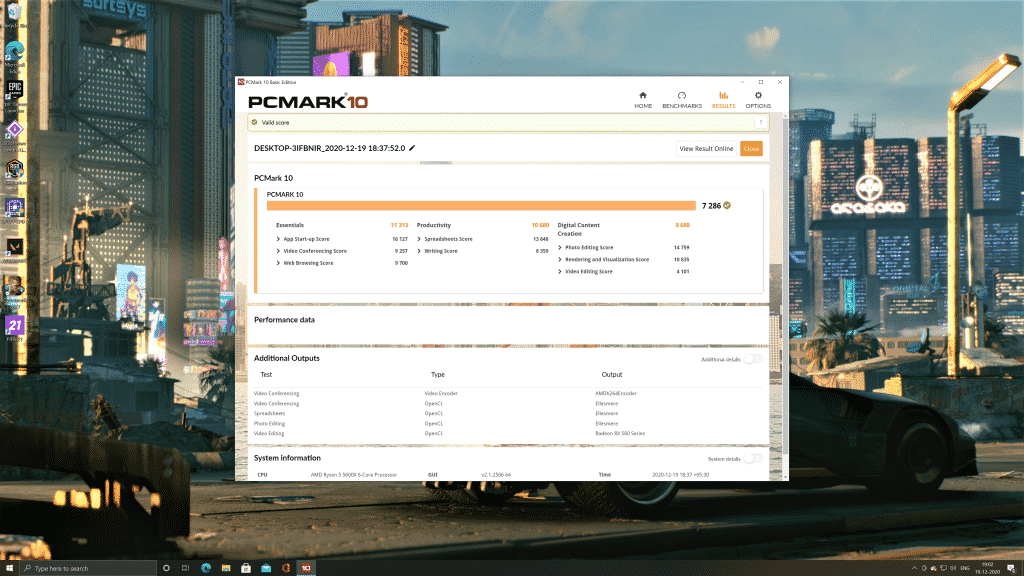The height and width of the screenshot is (576, 1024).
Task: Show hidden system tray icons
Action: tap(914, 568)
